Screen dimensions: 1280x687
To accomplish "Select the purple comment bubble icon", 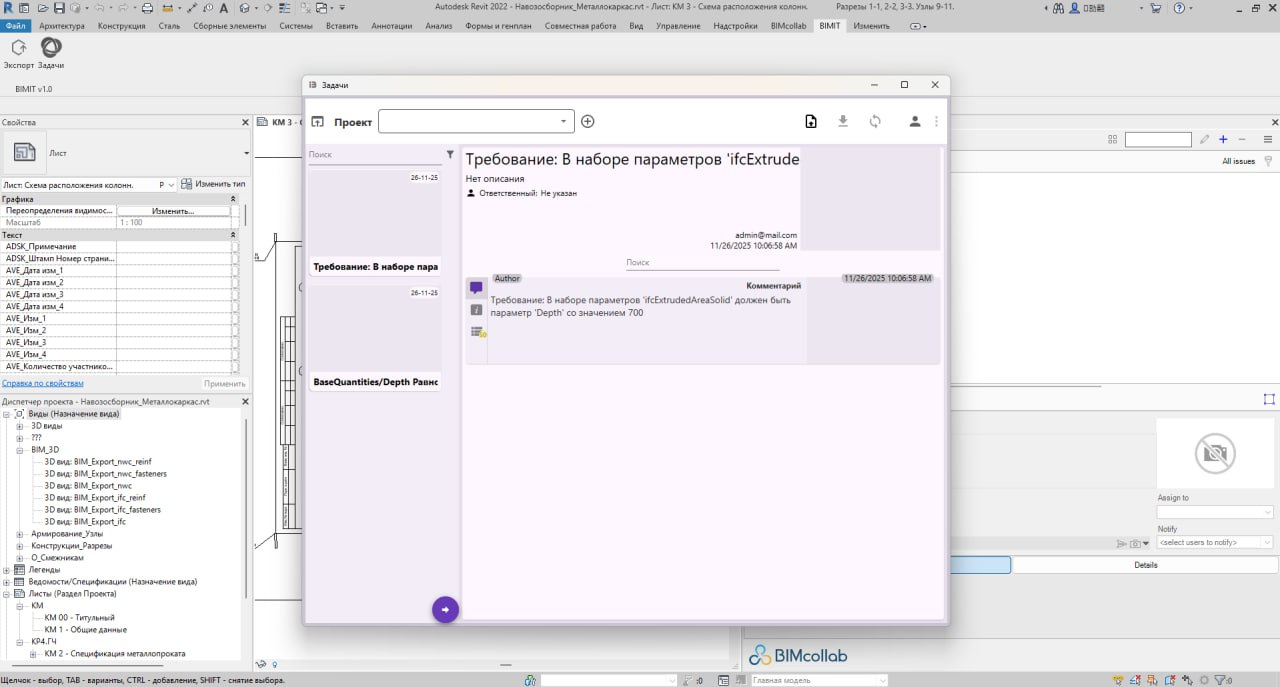I will (x=476, y=288).
